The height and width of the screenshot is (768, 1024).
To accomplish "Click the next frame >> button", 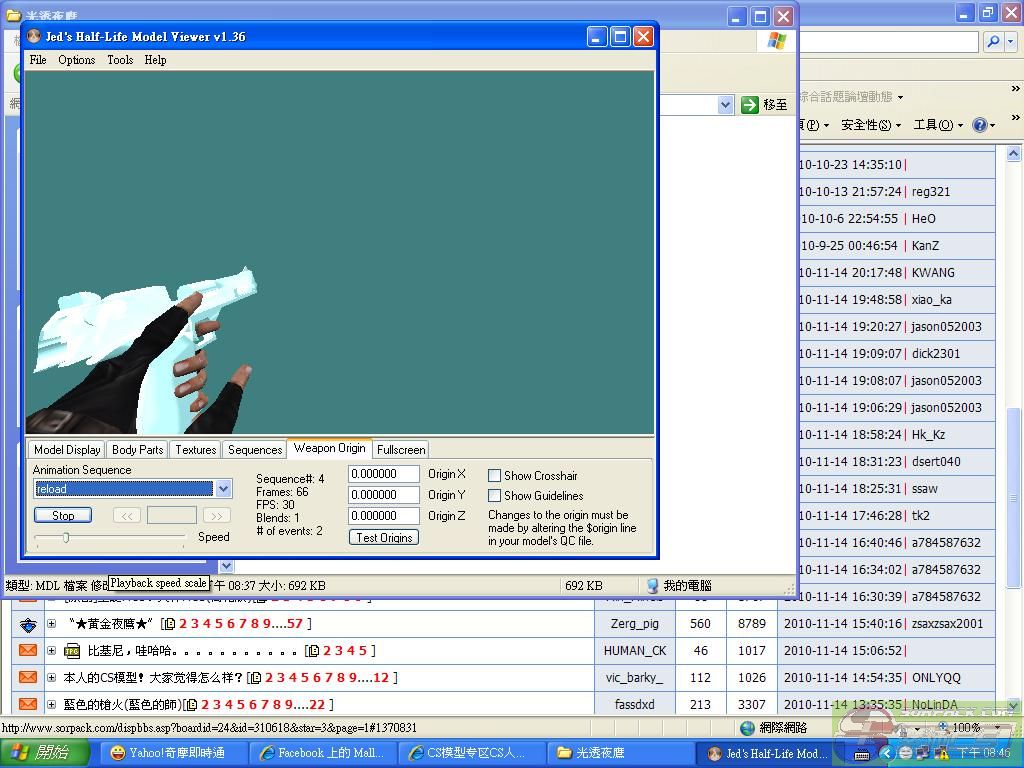I will click(x=217, y=516).
